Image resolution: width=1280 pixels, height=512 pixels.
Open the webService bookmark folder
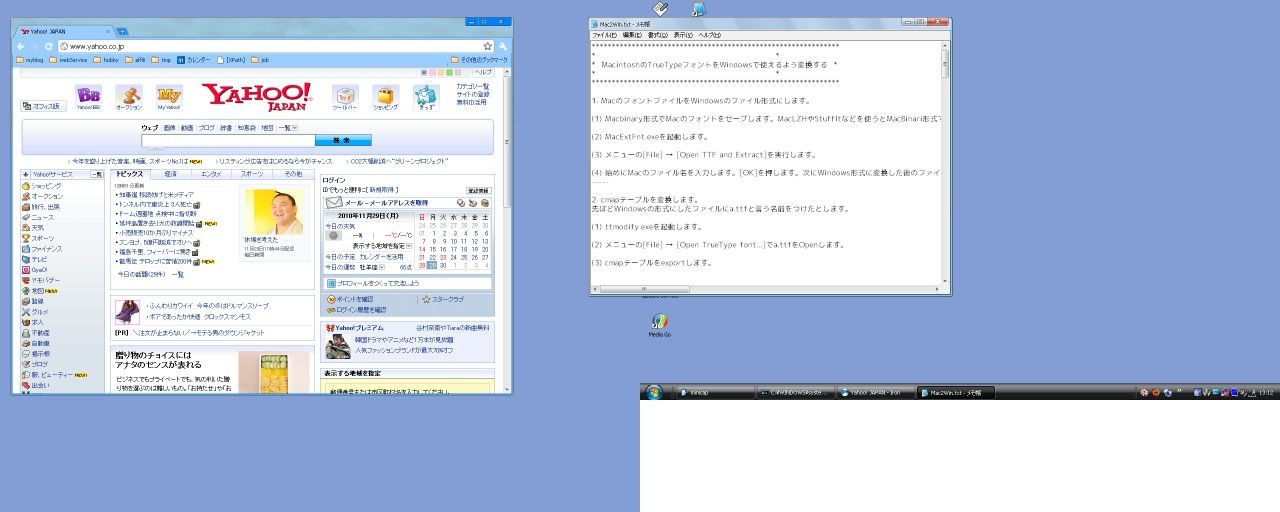[x=70, y=60]
